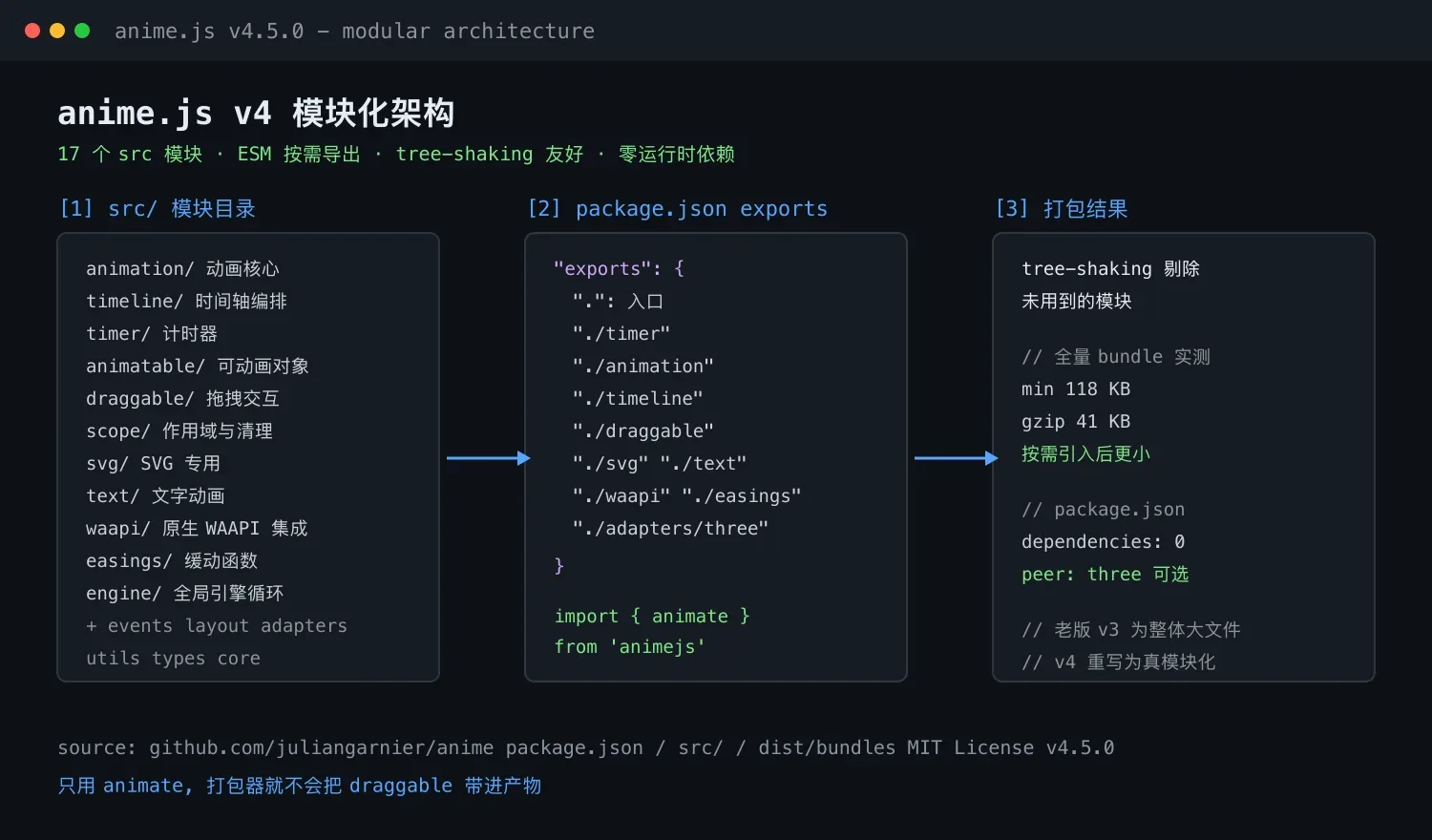Screen dimensions: 1432x840
Task: Select the row 'draggable/ 拖拽交互'
Action: pos(182,398)
